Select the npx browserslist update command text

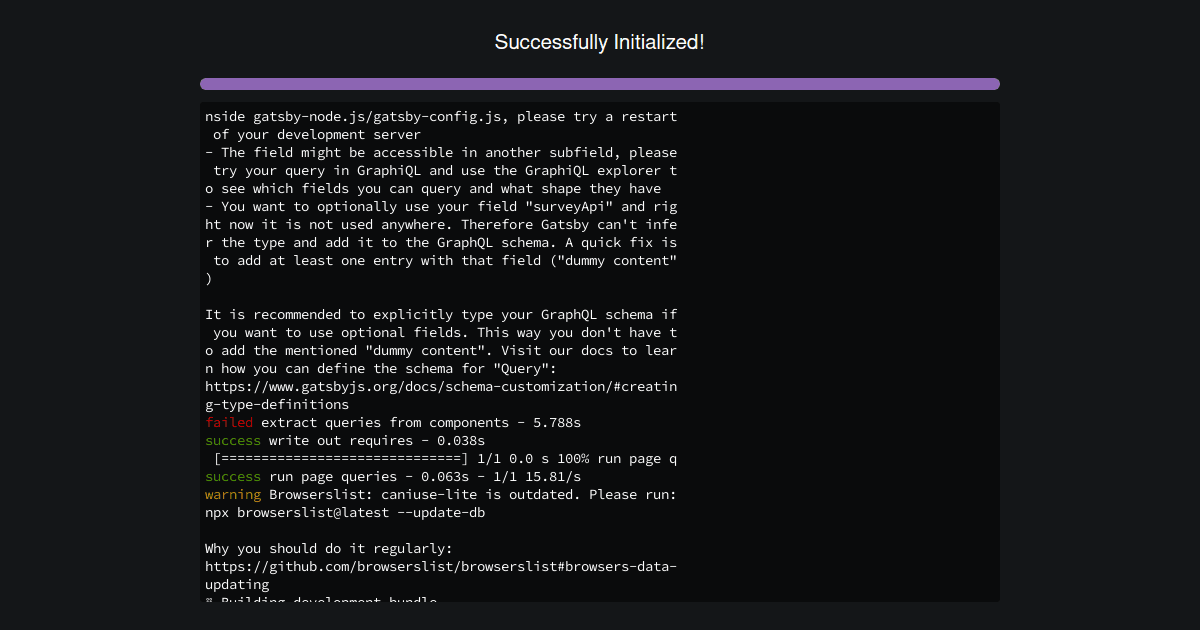pos(345,512)
